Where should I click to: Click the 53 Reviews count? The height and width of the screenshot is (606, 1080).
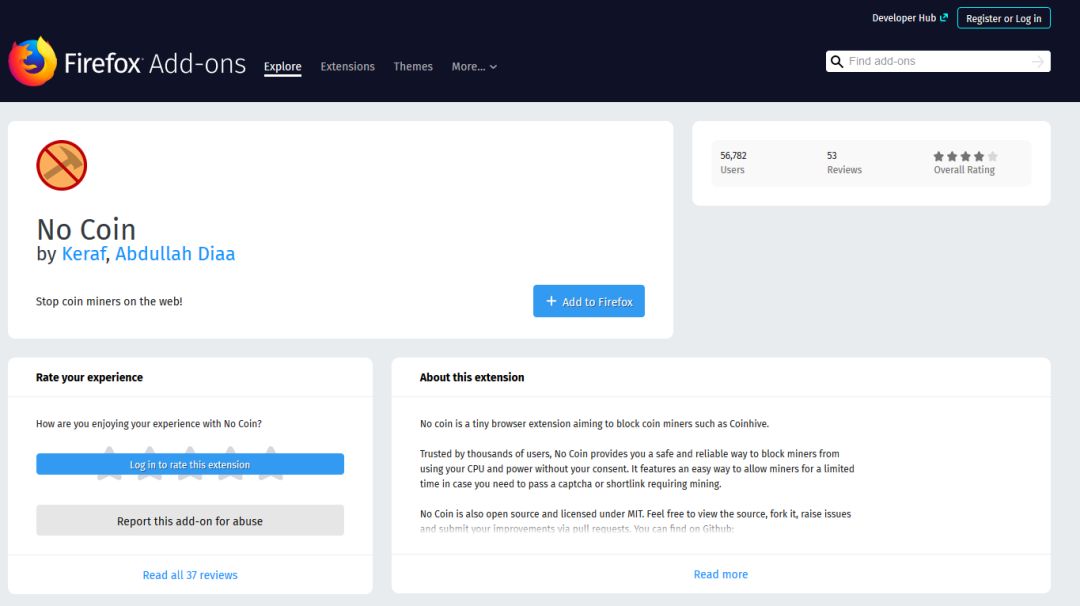pyautogui.click(x=844, y=163)
